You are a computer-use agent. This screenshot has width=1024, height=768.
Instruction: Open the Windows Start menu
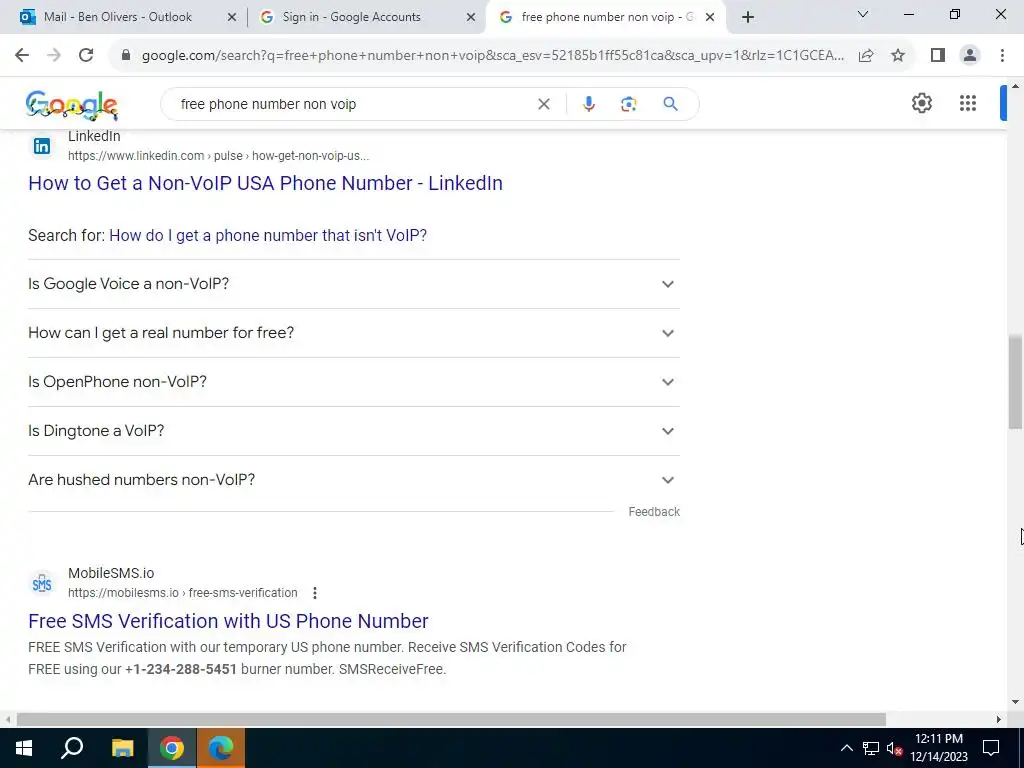pos(24,748)
